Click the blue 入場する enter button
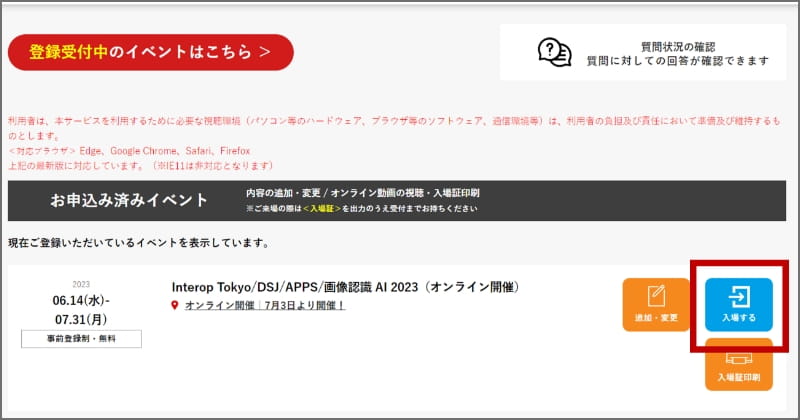Viewport: 800px width, 420px height. pos(739,305)
